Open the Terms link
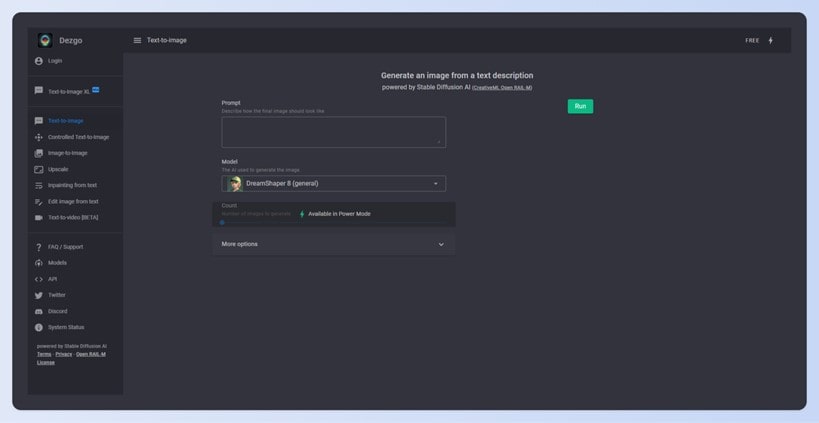Screen dimensions: 819x423 44,354
